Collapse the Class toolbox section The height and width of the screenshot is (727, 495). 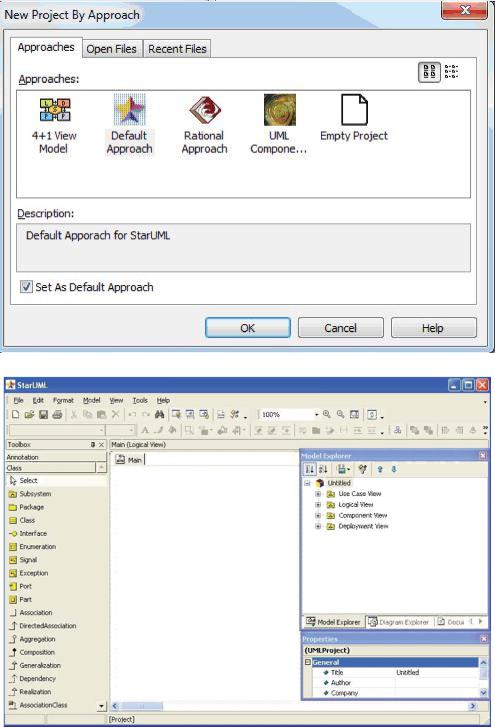pyautogui.click(x=102, y=467)
